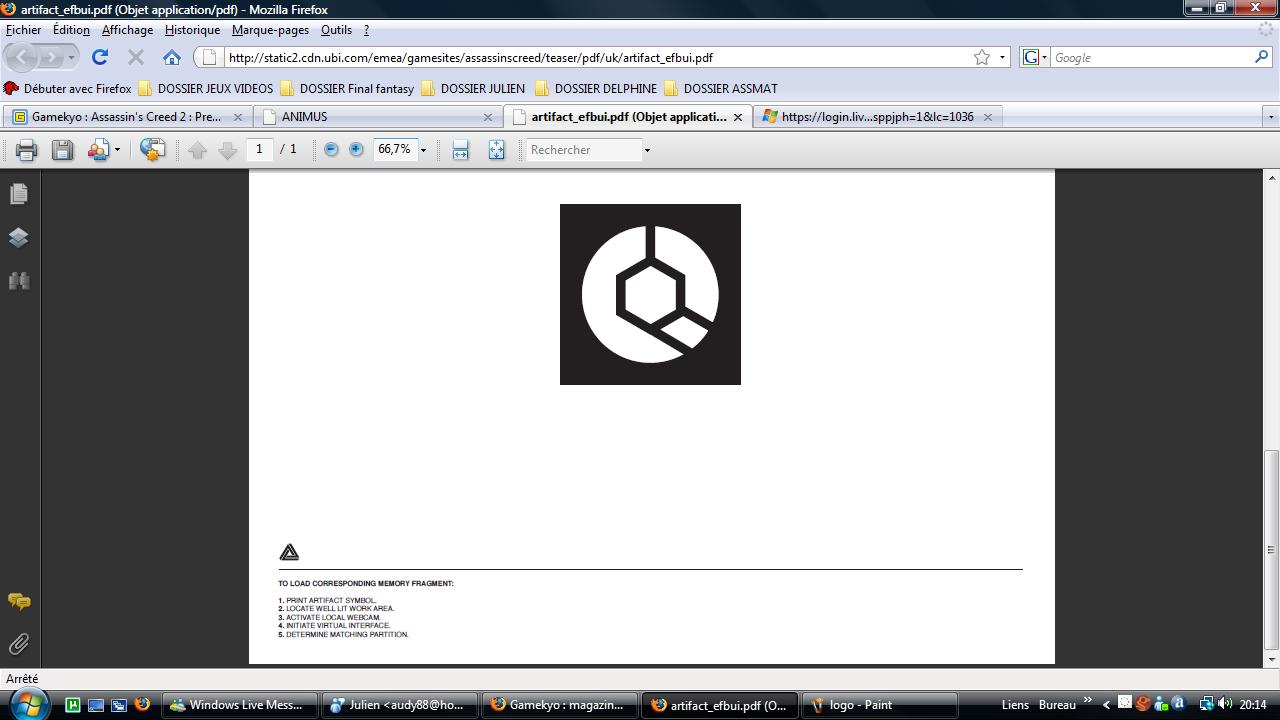Open DOSSIER DELPHINE bookmark folder
Screen dimensions: 1280x720
(596, 88)
